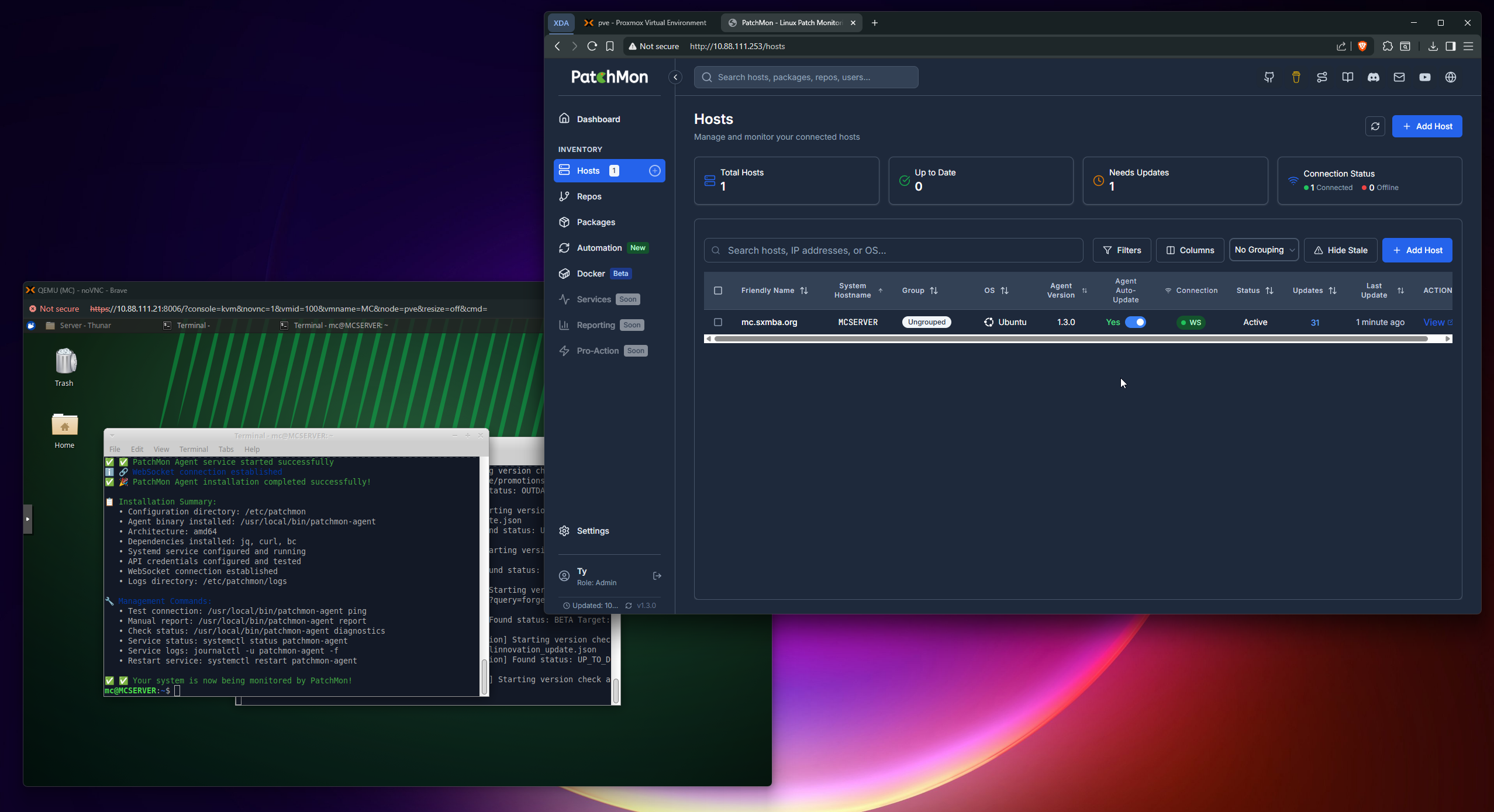Screen dimensions: 1494x812
Task: Click the View link for mc.sxmba.org
Action: click(x=1437, y=322)
